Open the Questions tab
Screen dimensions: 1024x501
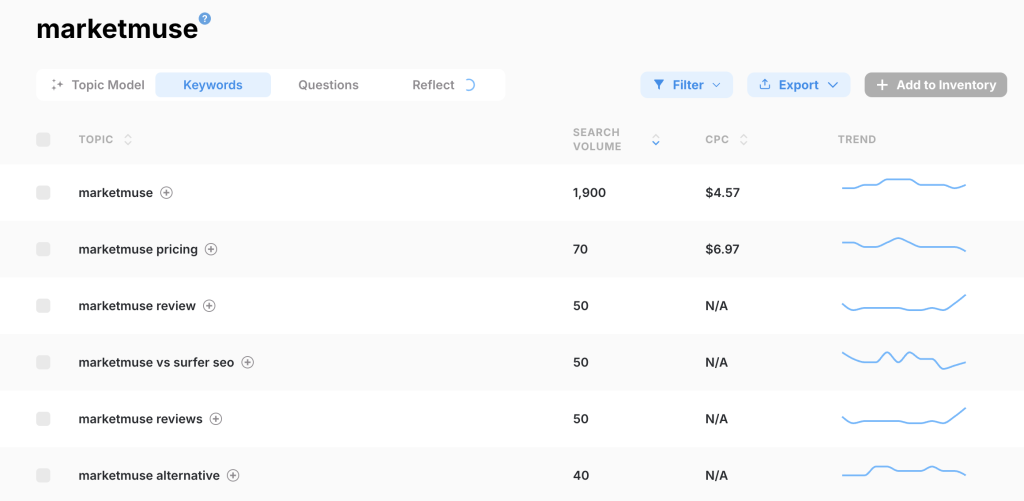click(328, 85)
